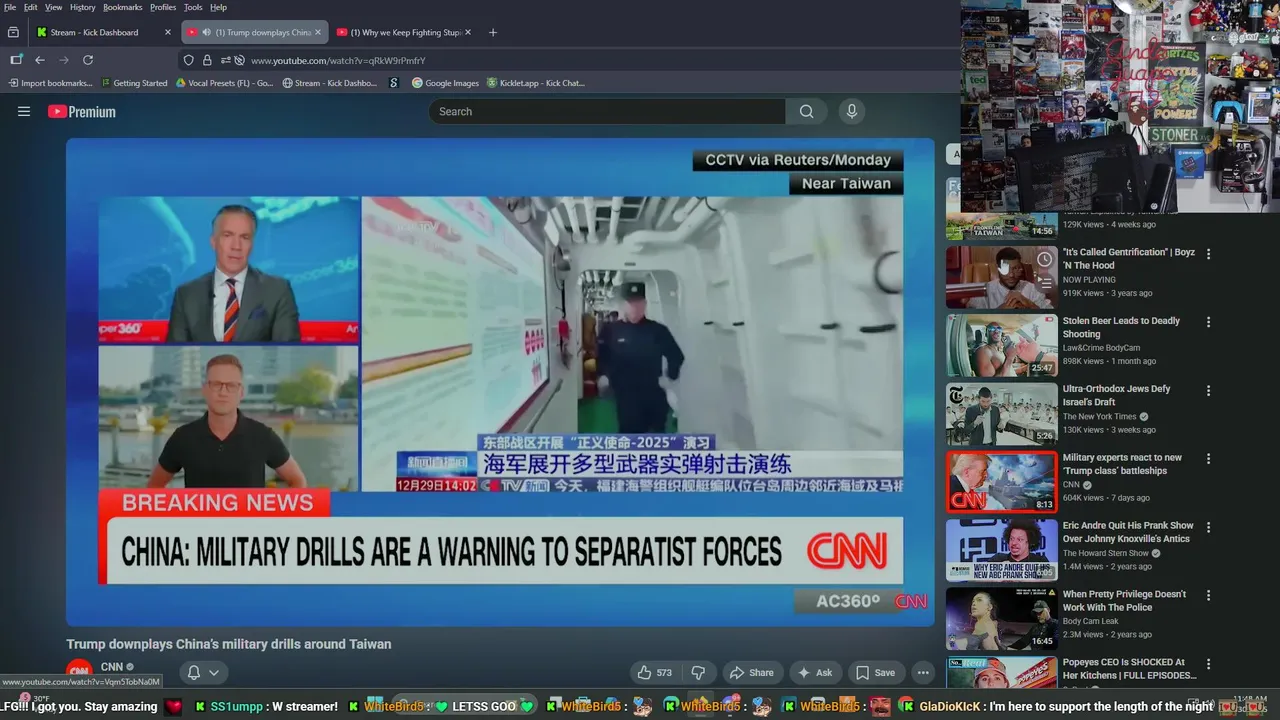Open Getting Started bookmark
The width and height of the screenshot is (1280, 720).
pos(134,83)
